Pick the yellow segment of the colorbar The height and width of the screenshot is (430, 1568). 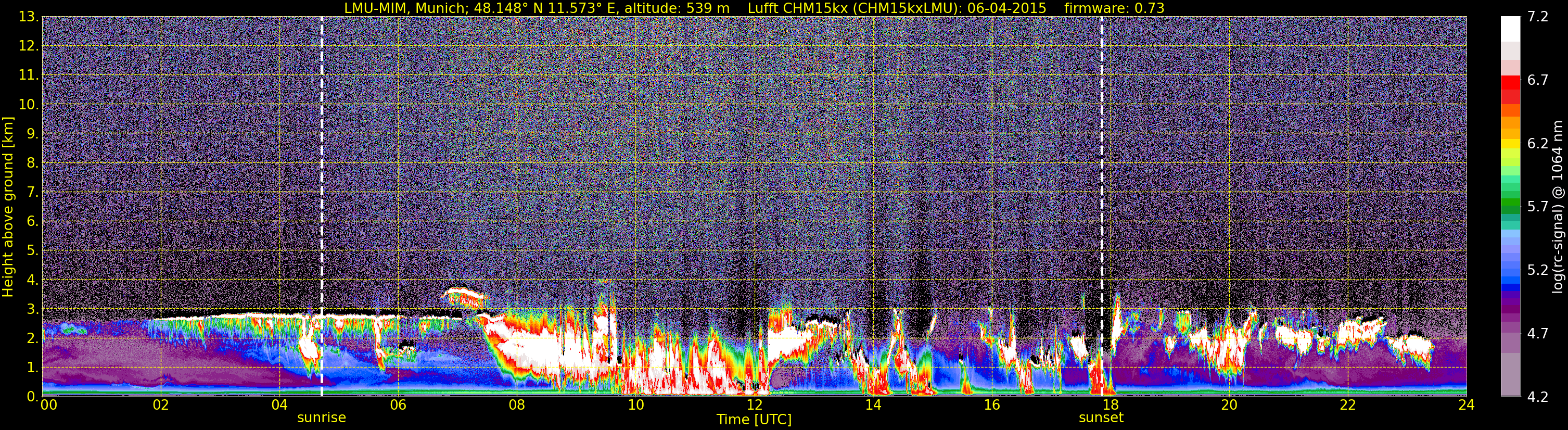tap(1510, 144)
